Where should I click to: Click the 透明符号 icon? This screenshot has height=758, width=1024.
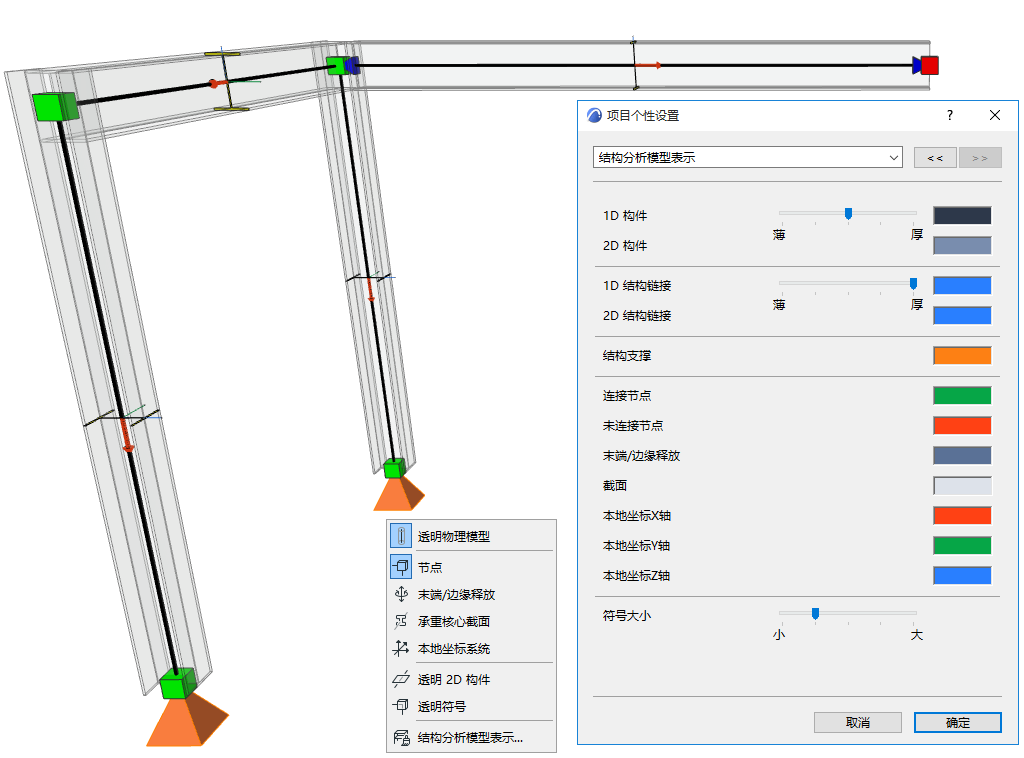(401, 706)
